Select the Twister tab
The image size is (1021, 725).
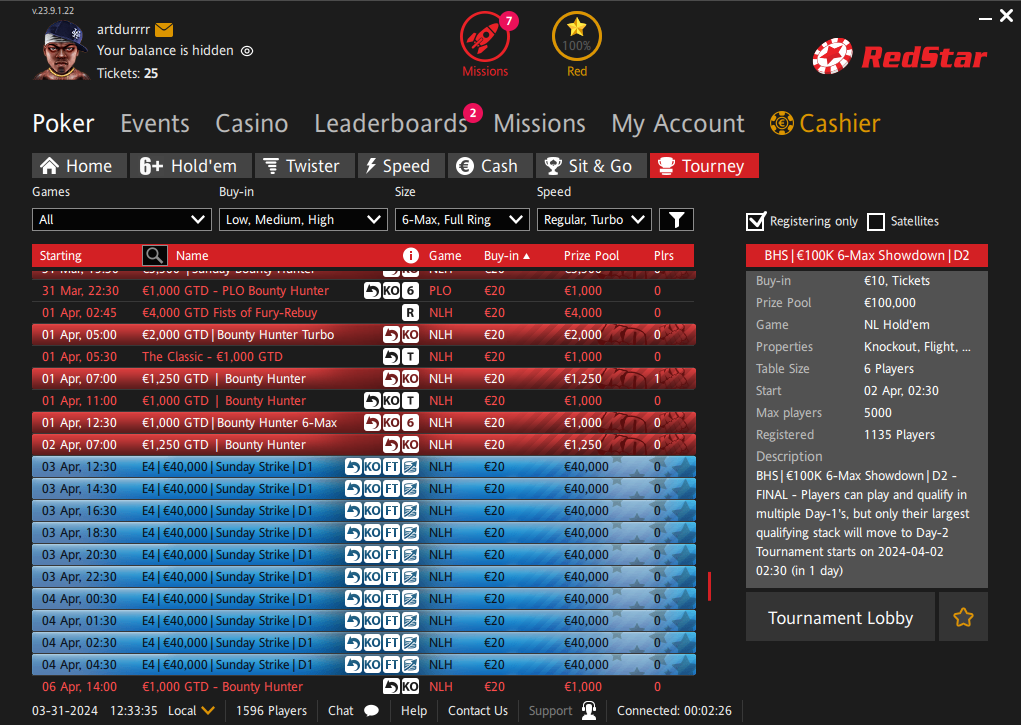(x=305, y=165)
